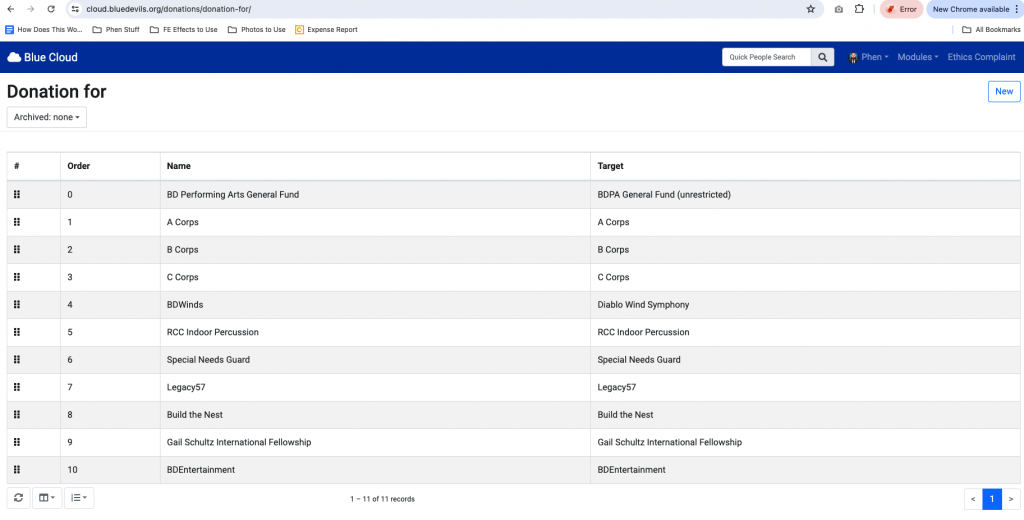This screenshot has height=520, width=1024.
Task: Go back using browser back arrow
Action: tap(10, 9)
